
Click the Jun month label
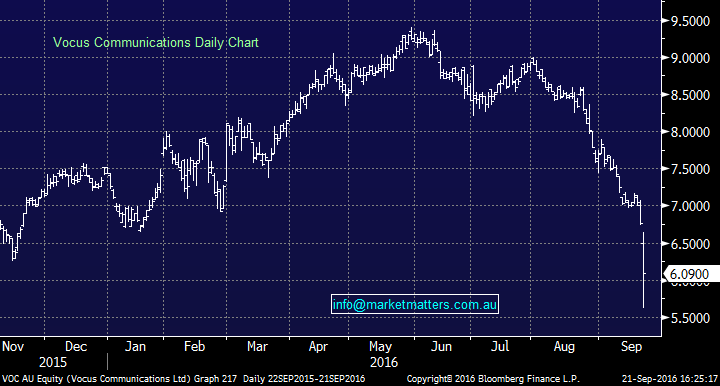pyautogui.click(x=441, y=347)
